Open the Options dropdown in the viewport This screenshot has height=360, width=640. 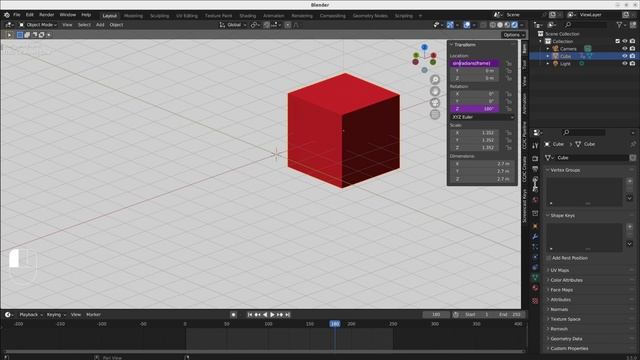[513, 35]
